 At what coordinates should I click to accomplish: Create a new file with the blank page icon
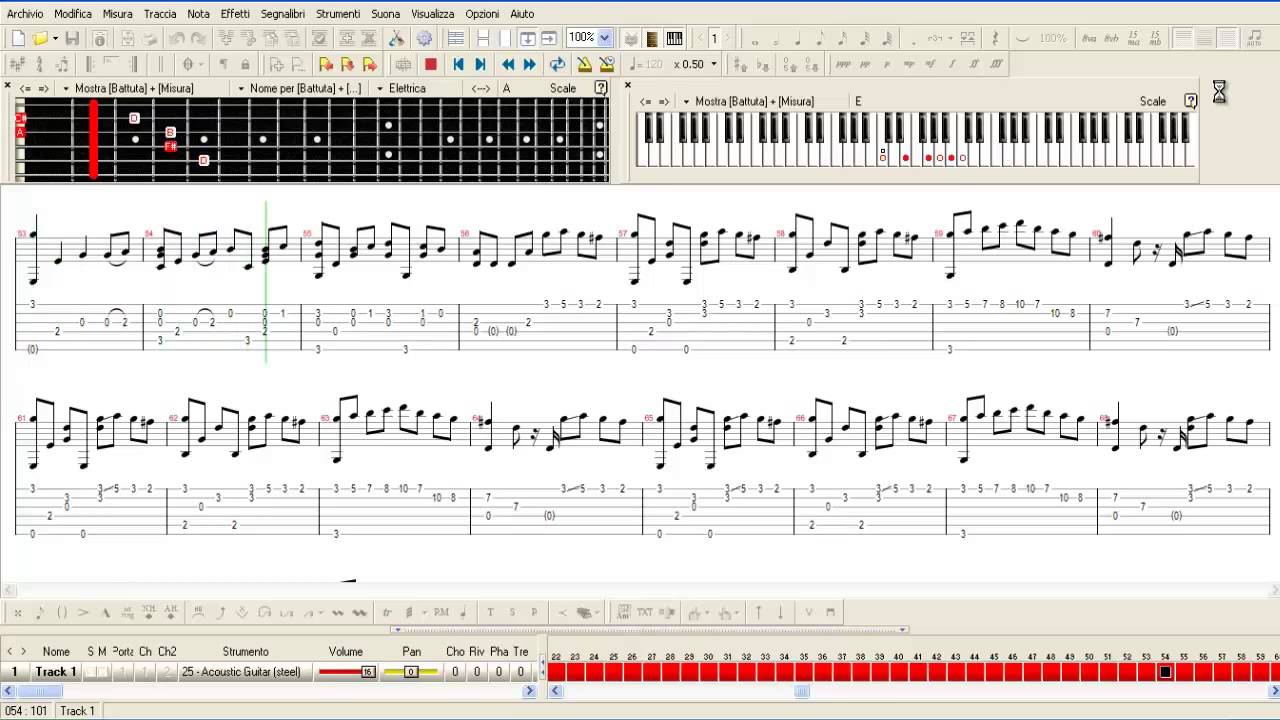[18, 39]
